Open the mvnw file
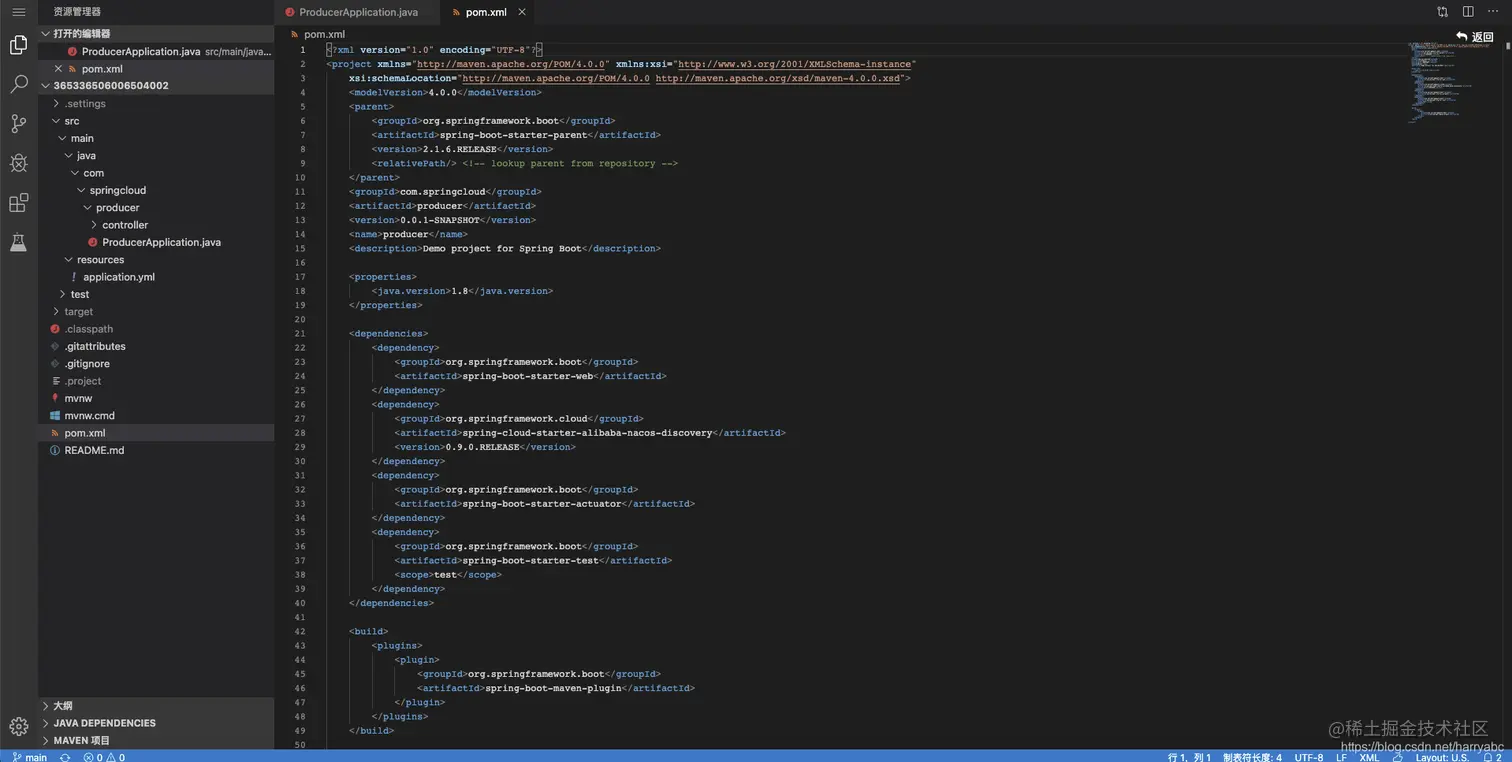Viewport: 1512px width, 762px height. (x=156, y=398)
